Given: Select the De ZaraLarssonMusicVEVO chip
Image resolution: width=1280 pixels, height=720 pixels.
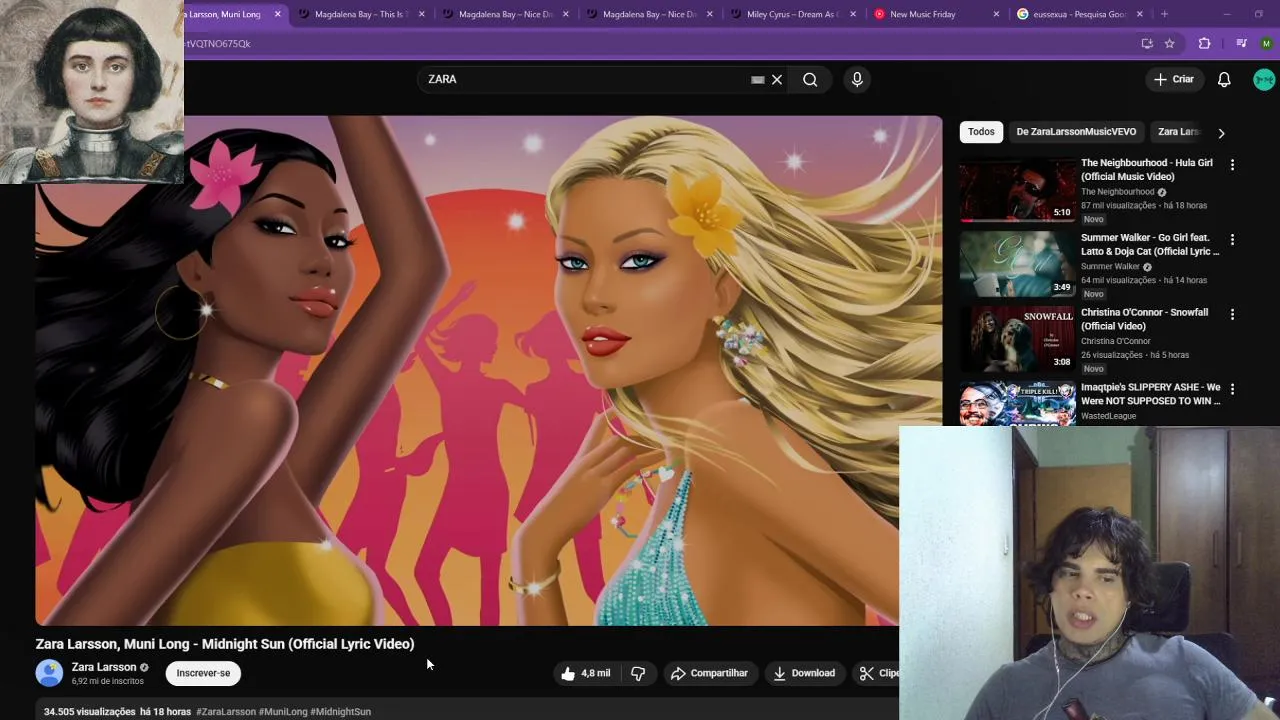Looking at the screenshot, I should pyautogui.click(x=1076, y=132).
